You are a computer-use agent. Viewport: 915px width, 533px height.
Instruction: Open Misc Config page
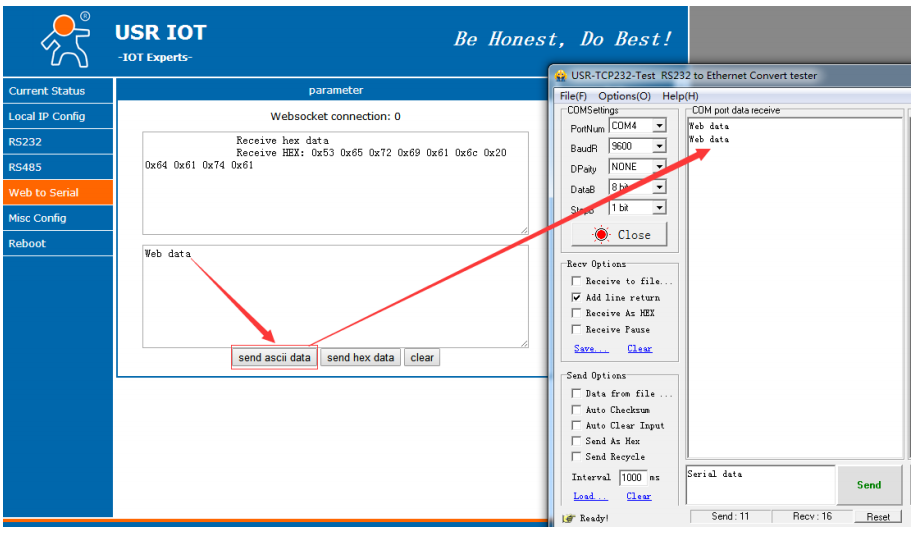pyautogui.click(x=58, y=218)
